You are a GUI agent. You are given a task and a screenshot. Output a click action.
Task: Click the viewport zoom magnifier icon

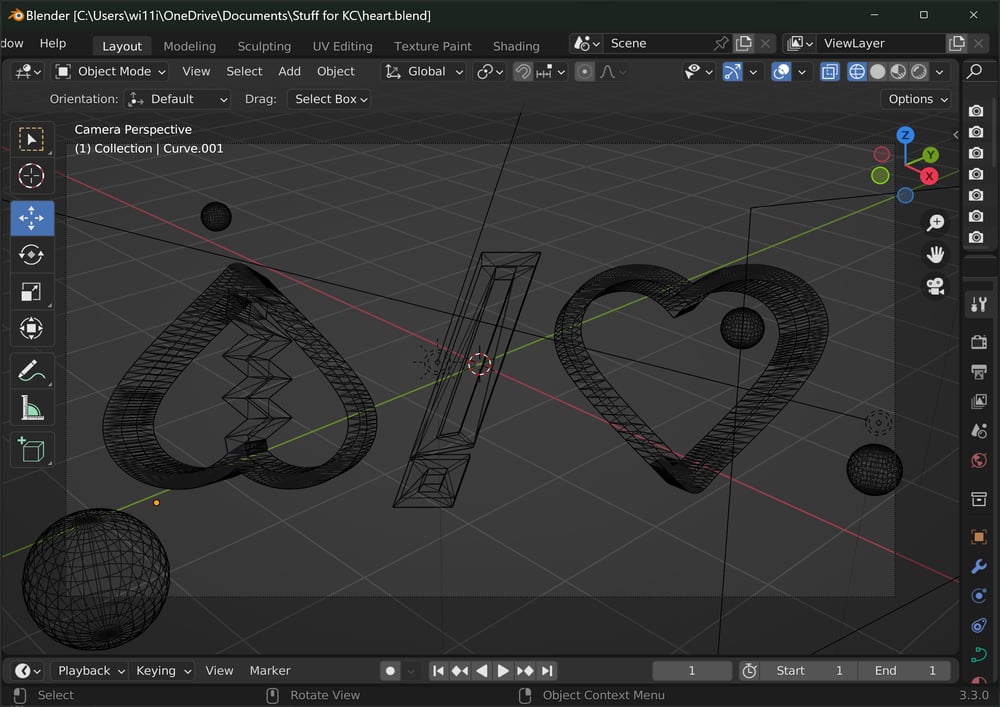click(x=935, y=222)
